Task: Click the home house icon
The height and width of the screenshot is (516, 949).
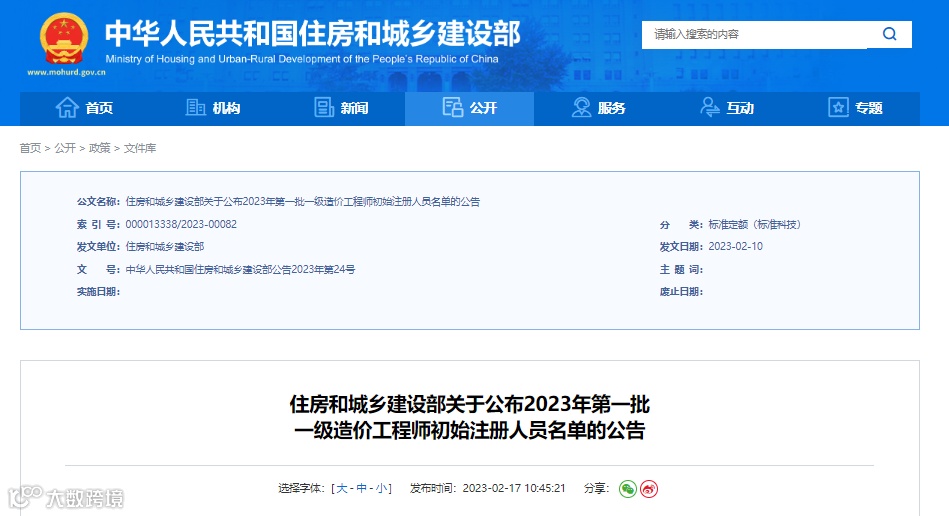Action: [x=67, y=108]
